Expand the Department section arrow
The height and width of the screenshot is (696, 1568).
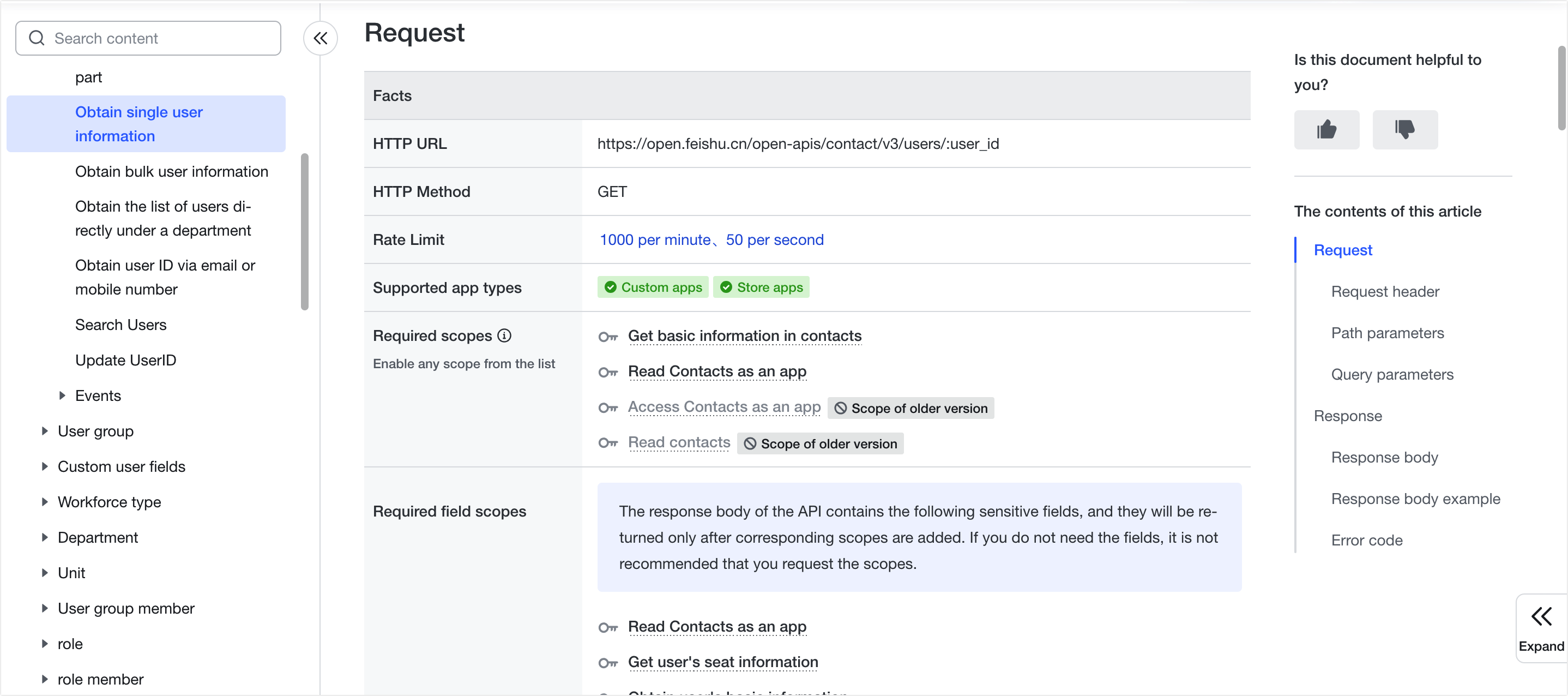45,538
